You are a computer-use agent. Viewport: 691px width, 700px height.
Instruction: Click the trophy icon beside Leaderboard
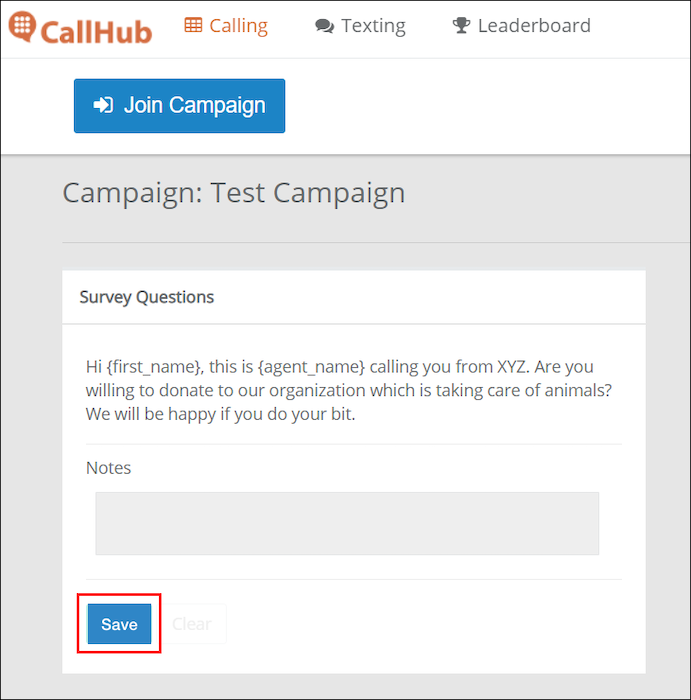461,25
